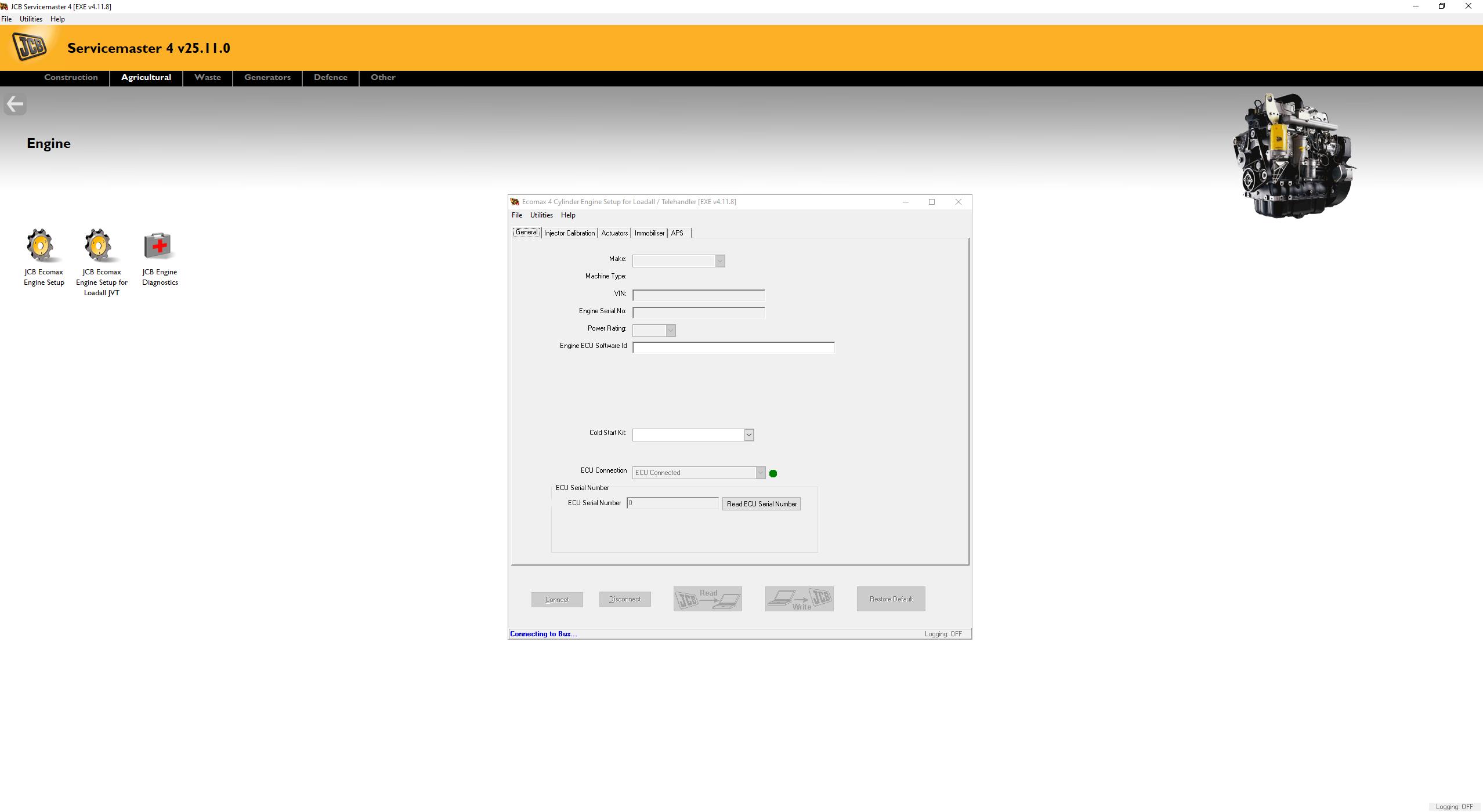Click the green ECU connection status indicator
Viewport: 1483px width, 812px height.
click(x=773, y=473)
